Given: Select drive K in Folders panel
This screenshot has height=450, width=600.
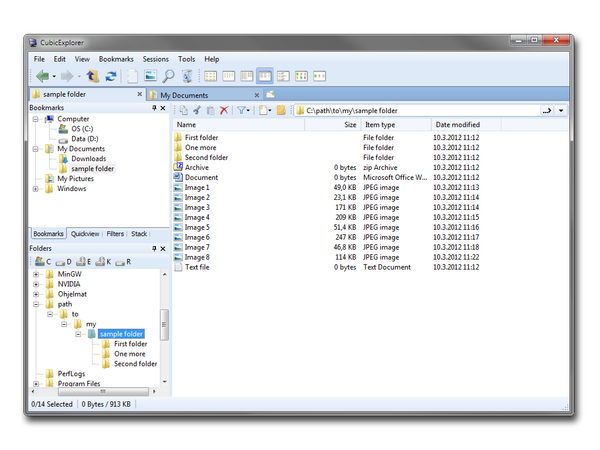Looking at the screenshot, I should tap(103, 262).
